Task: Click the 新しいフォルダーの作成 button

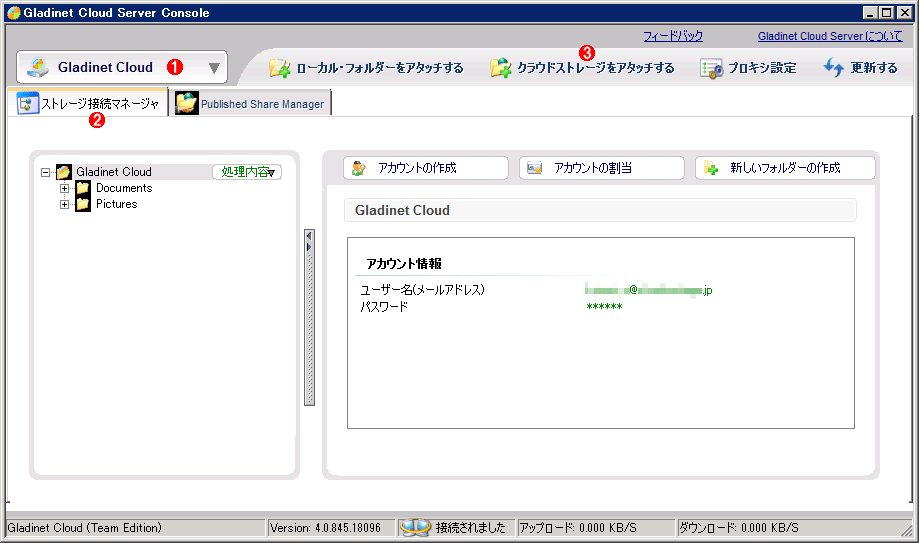Action: (785, 168)
